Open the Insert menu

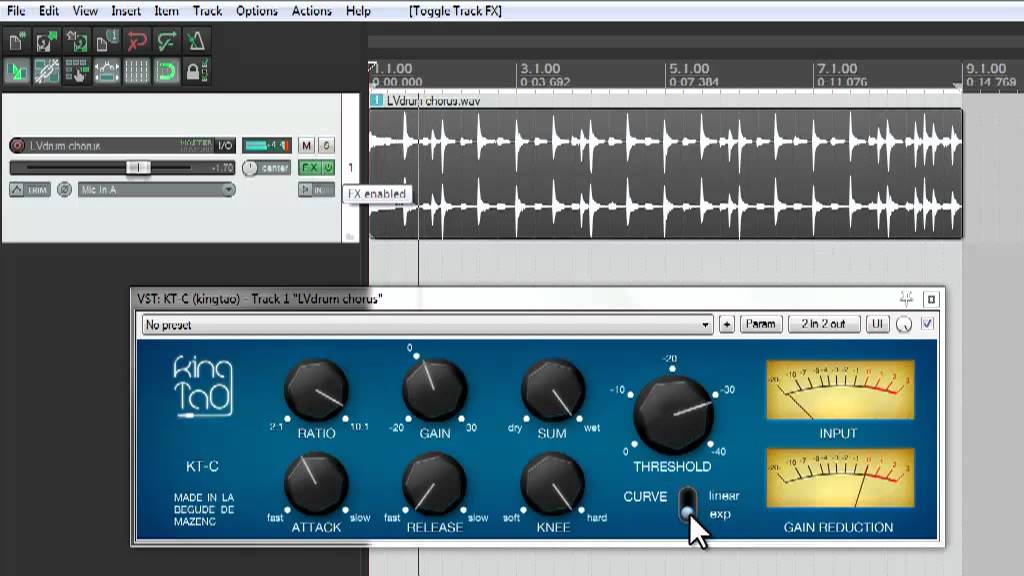coord(126,10)
